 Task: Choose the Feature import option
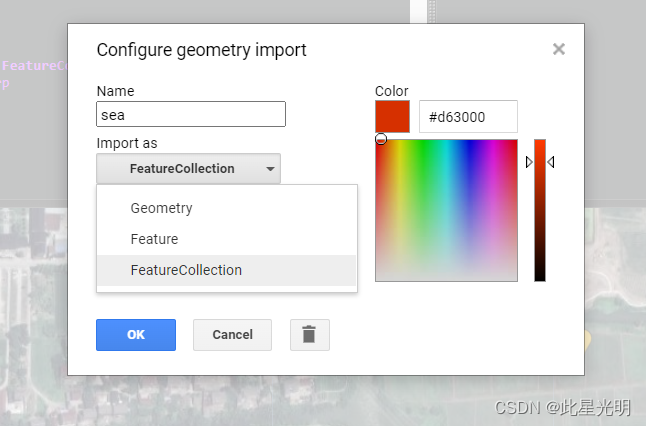click(x=154, y=239)
